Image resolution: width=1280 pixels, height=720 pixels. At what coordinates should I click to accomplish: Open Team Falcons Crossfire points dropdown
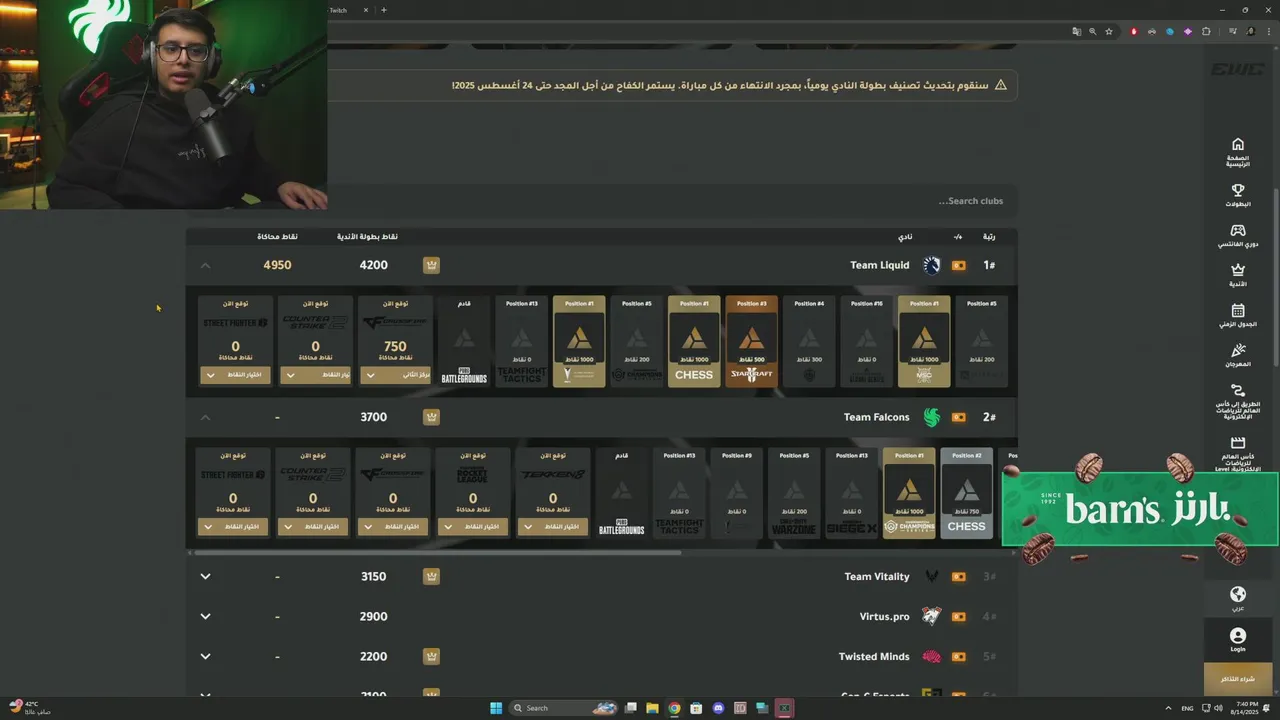(393, 527)
